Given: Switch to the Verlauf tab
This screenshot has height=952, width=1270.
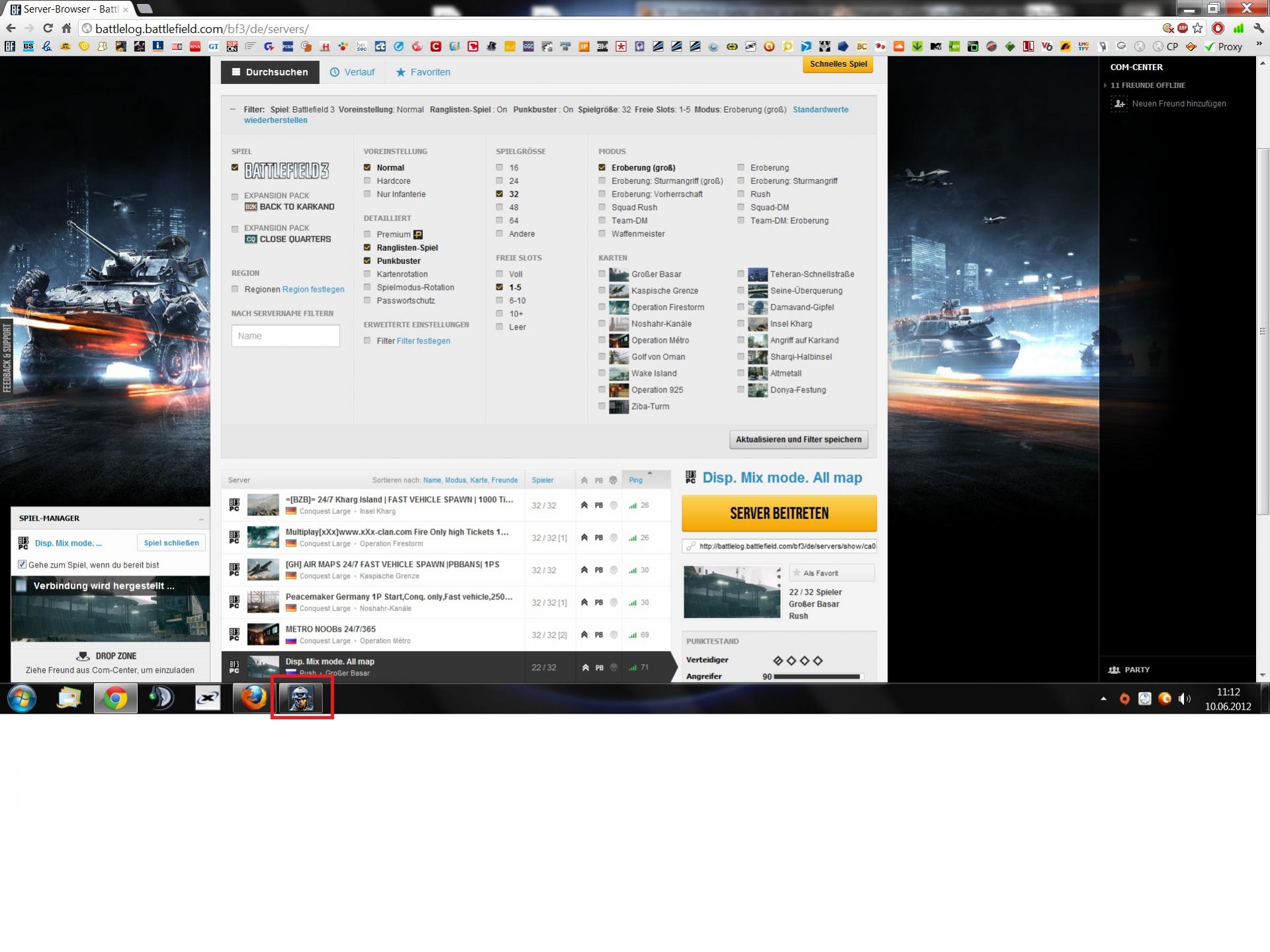Looking at the screenshot, I should [x=353, y=72].
